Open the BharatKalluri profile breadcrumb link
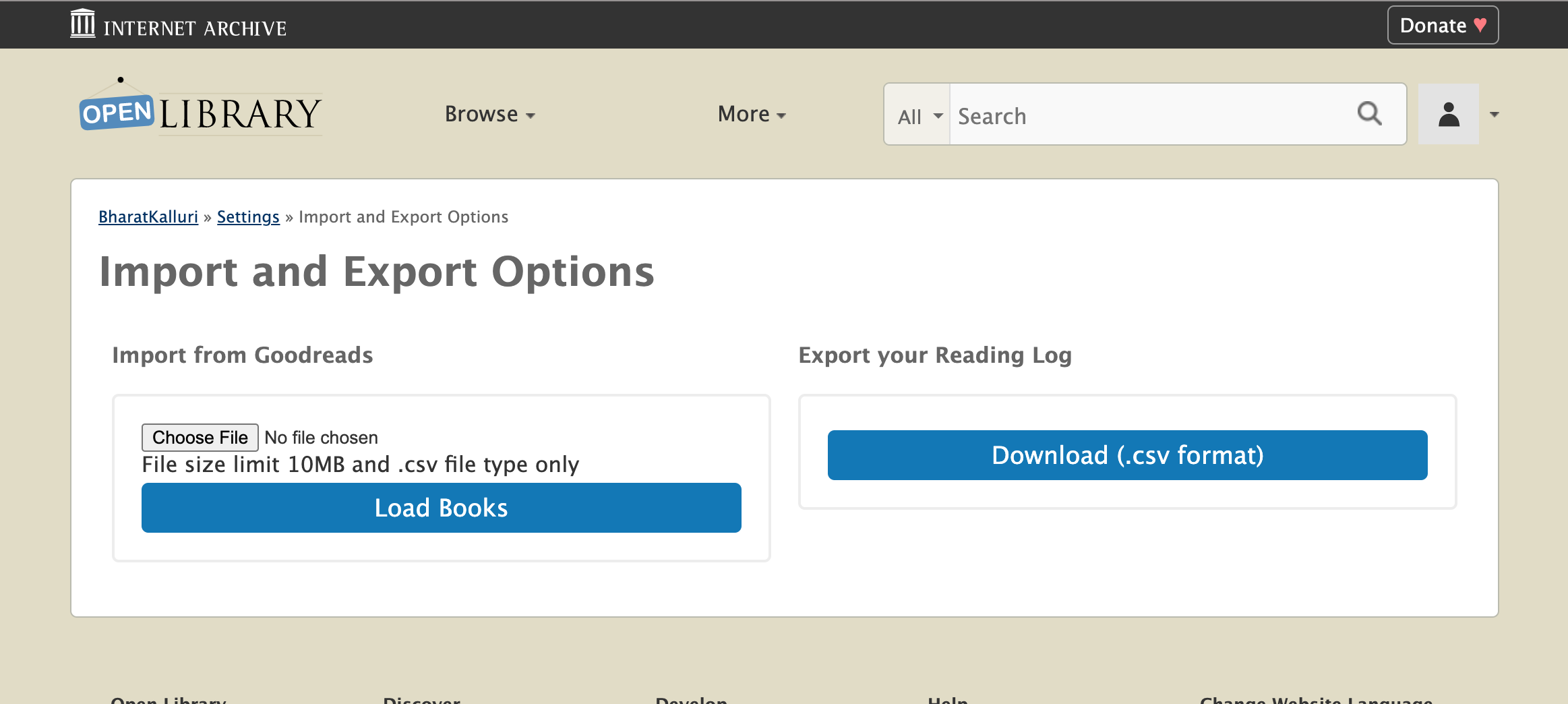This screenshot has height=704, width=1568. (x=148, y=216)
